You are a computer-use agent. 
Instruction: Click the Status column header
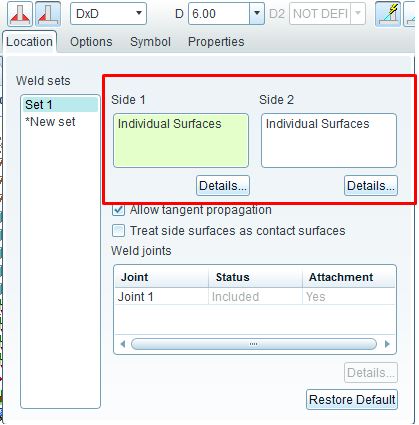[x=255, y=277]
